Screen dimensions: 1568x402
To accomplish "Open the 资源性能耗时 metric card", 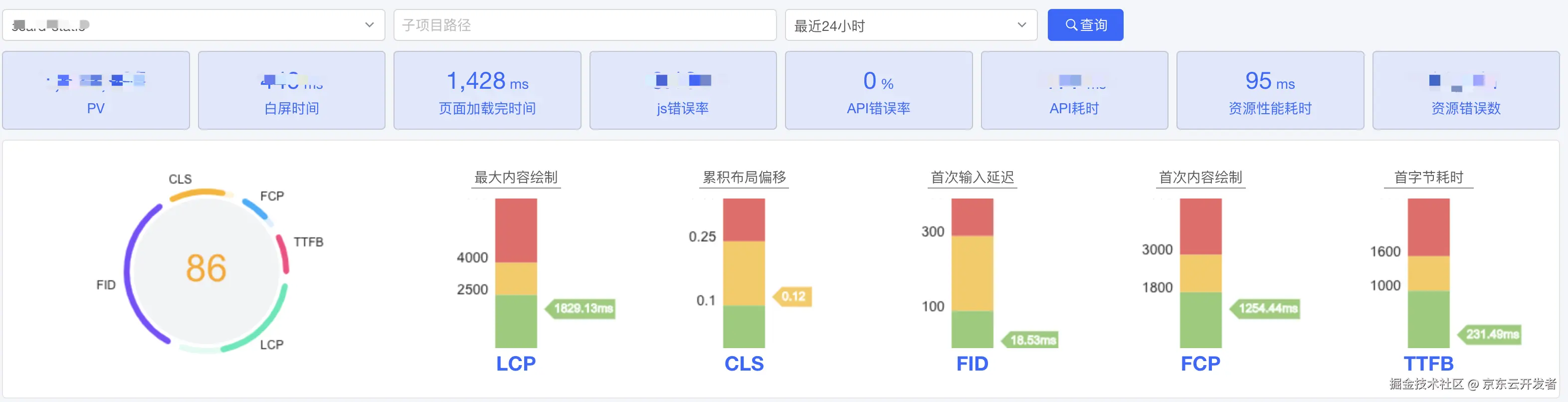I will [x=1270, y=90].
